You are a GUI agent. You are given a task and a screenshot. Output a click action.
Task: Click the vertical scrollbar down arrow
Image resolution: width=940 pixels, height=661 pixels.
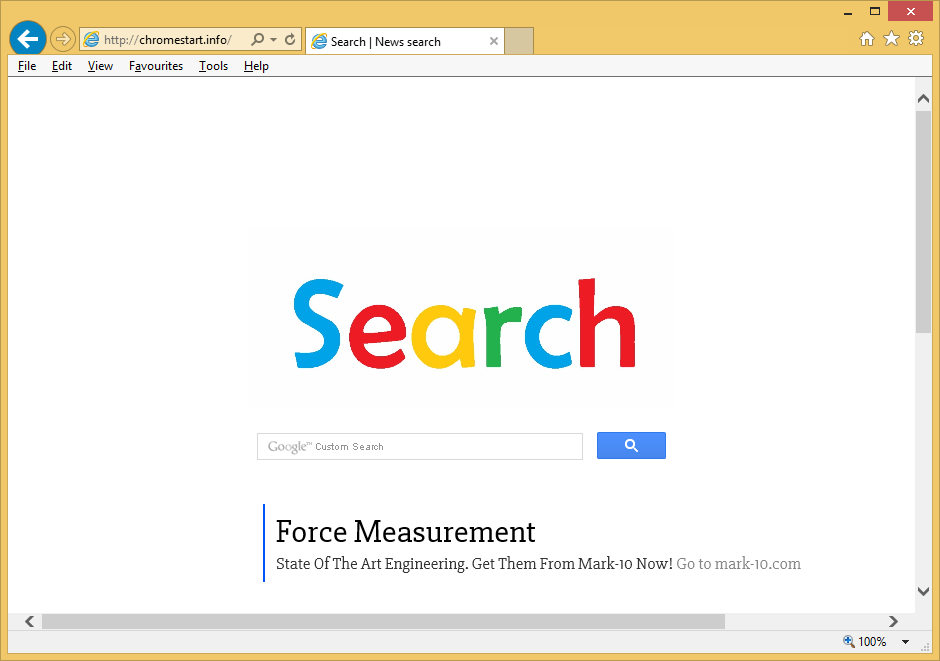tap(923, 591)
